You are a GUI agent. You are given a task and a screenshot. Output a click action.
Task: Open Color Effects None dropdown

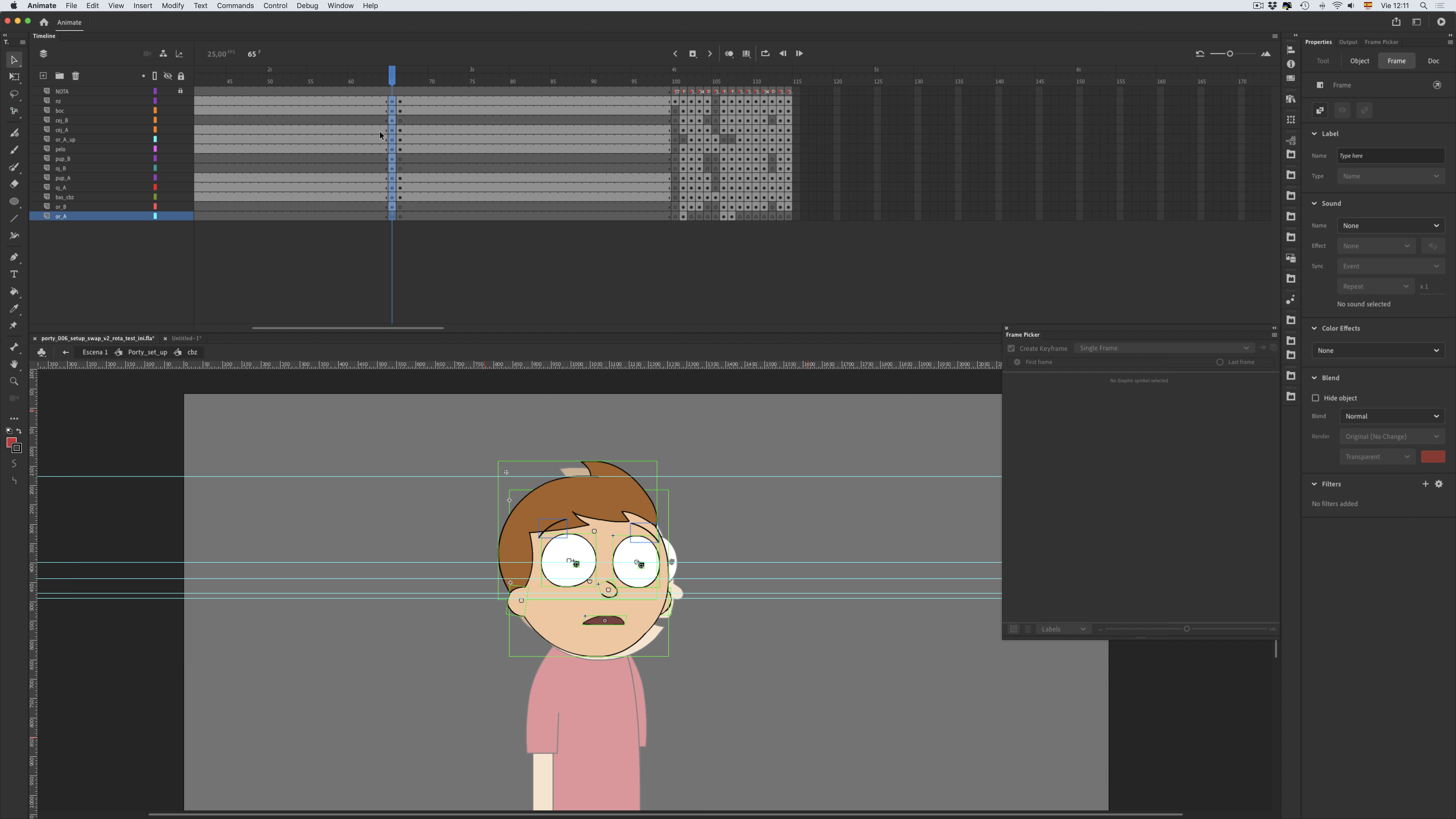coord(1377,350)
